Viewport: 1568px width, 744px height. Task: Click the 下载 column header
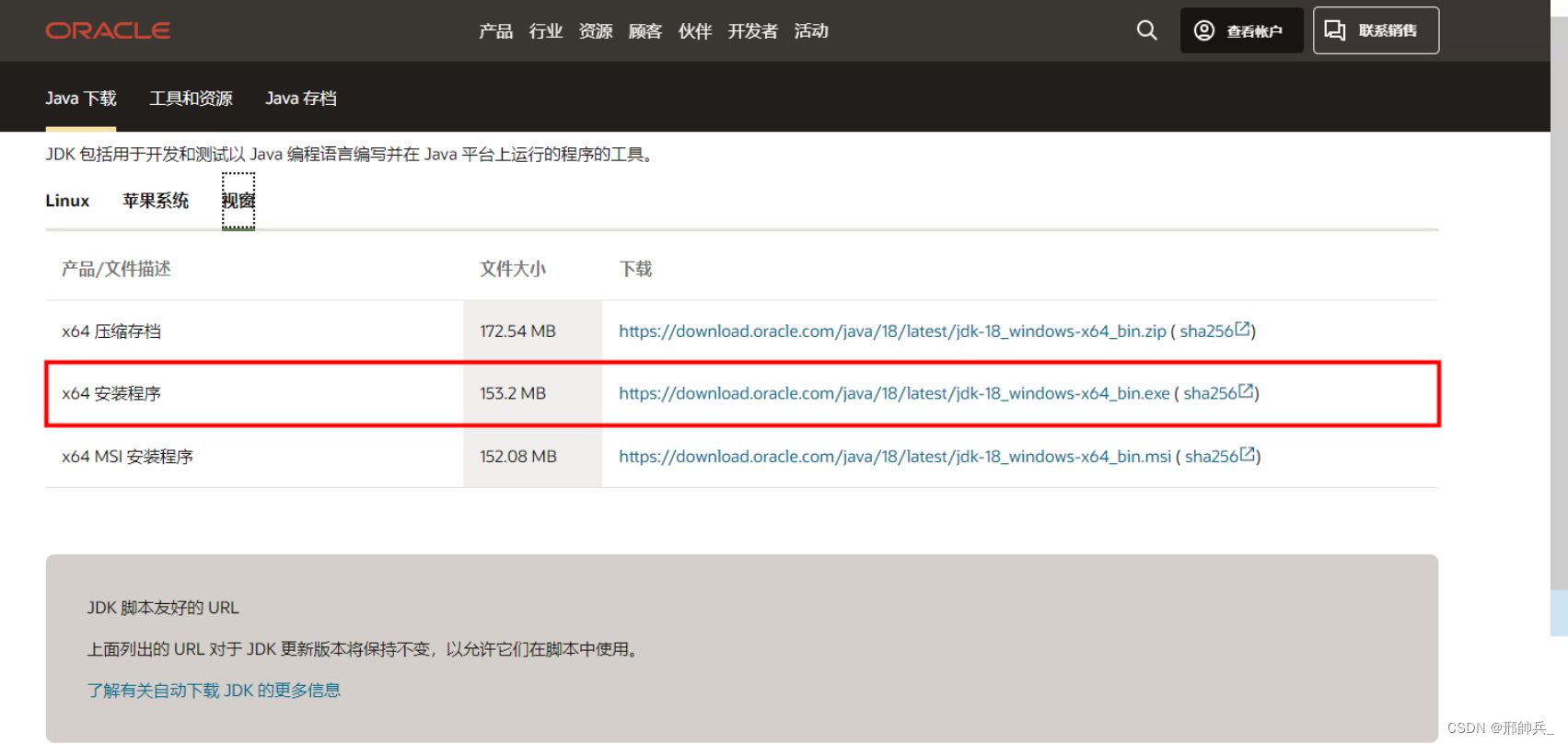[x=635, y=269]
